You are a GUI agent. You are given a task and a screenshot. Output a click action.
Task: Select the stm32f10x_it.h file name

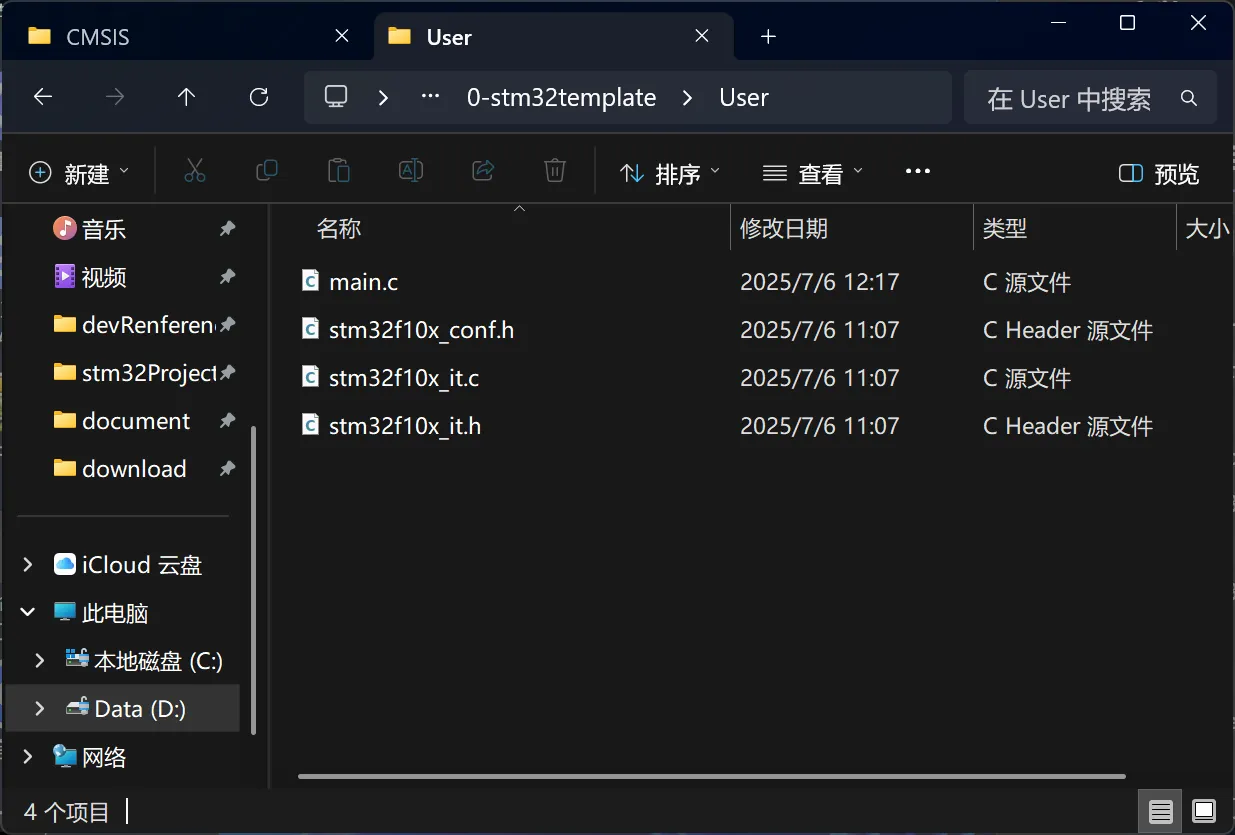[405, 426]
